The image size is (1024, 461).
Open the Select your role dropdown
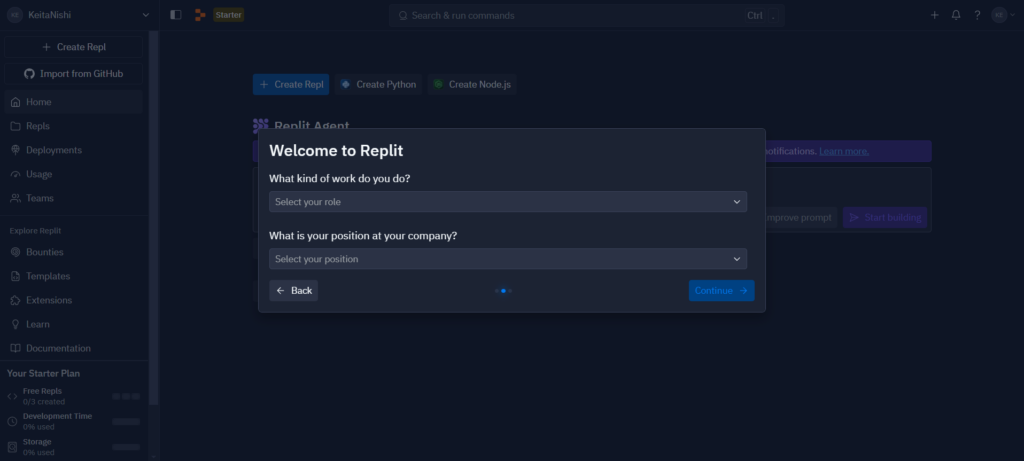(508, 202)
